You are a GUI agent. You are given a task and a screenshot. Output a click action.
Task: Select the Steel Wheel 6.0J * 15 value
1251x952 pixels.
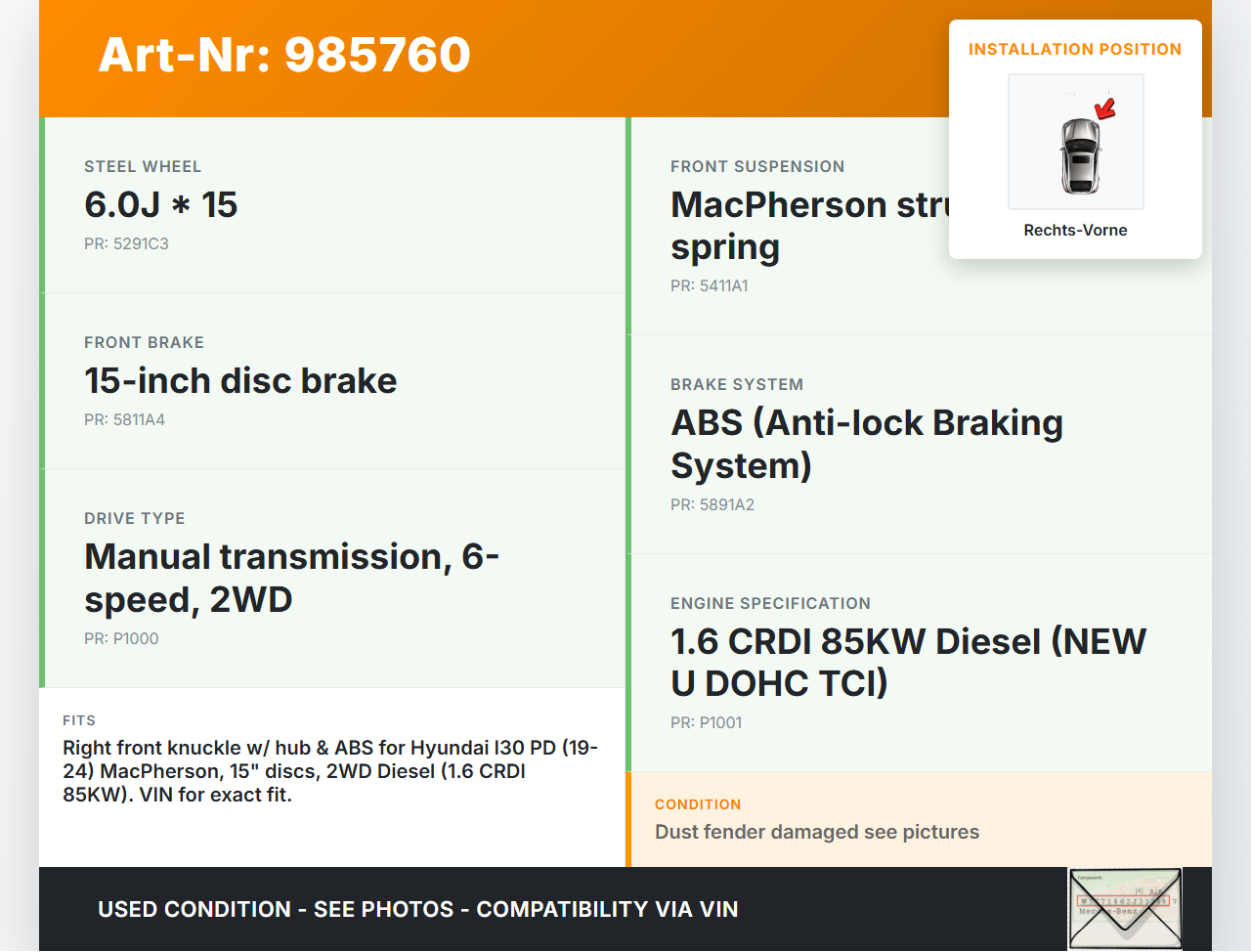(161, 205)
